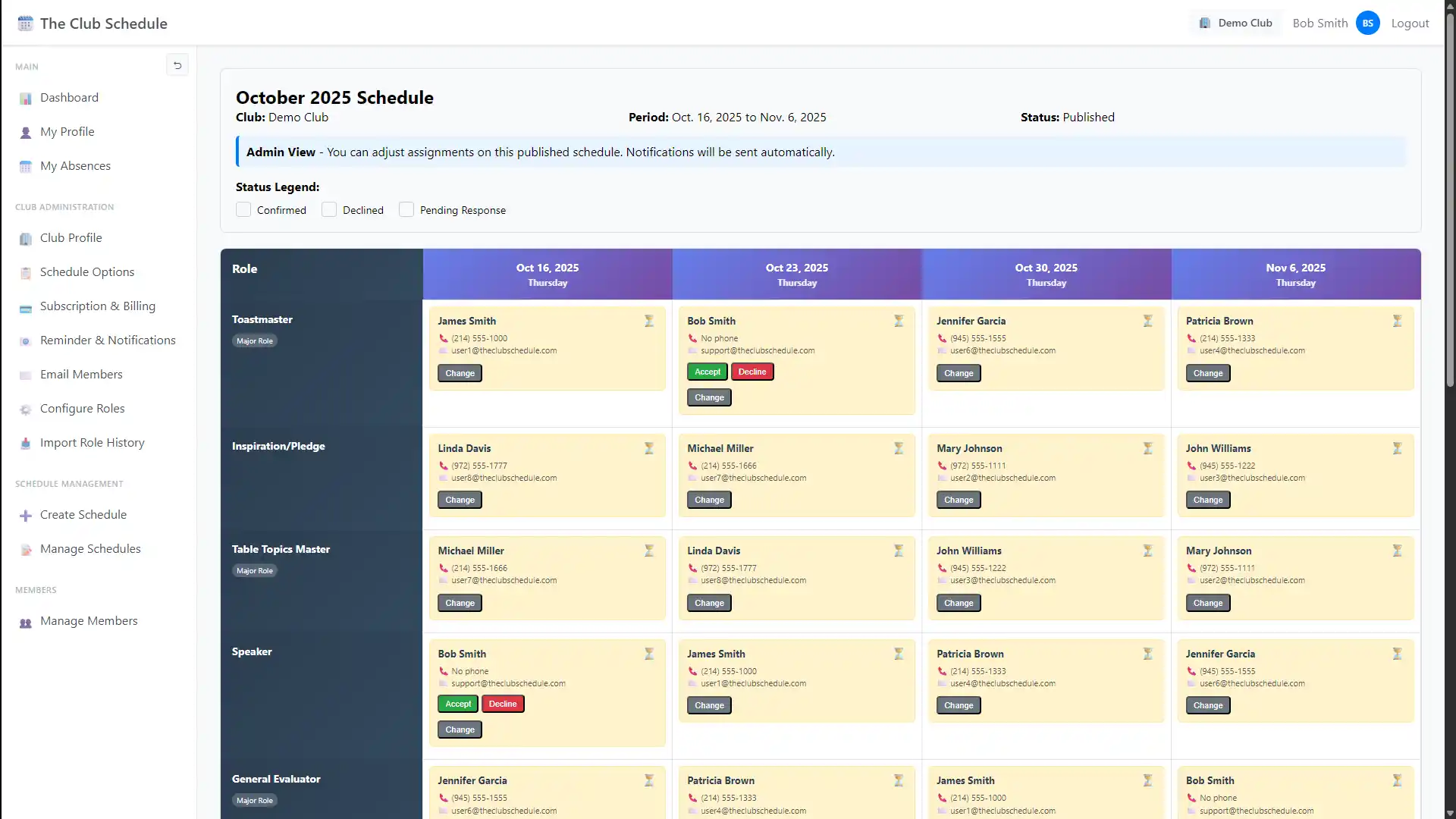1456x819 pixels.
Task: Click the Club Profile building icon
Action: click(26, 239)
